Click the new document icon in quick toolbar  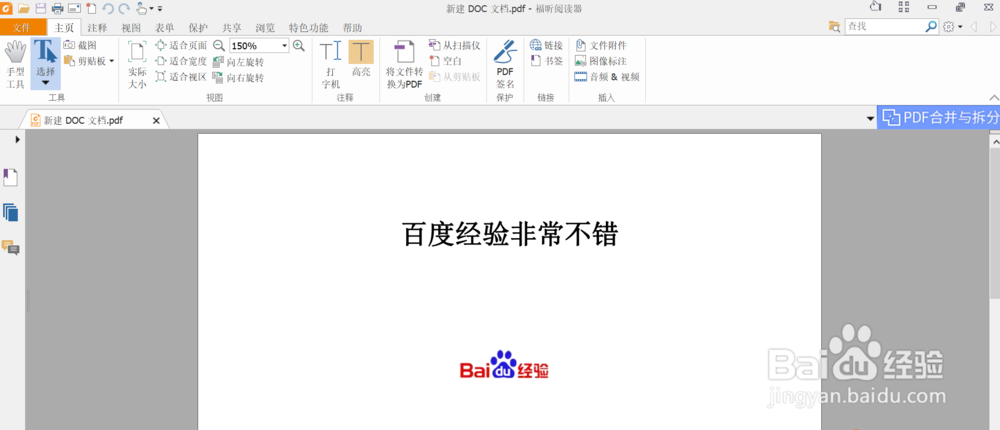(91, 8)
